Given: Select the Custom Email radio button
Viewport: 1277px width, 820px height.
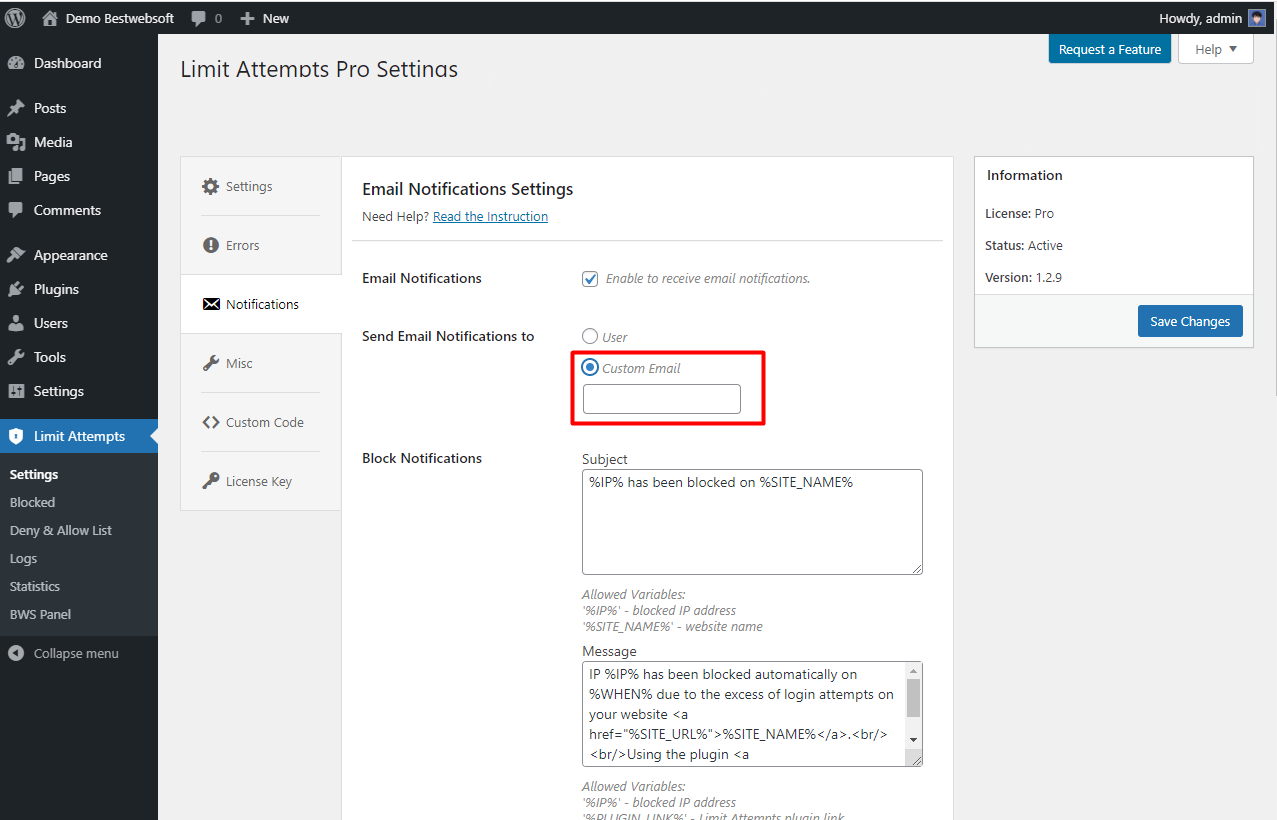Looking at the screenshot, I should click(590, 367).
